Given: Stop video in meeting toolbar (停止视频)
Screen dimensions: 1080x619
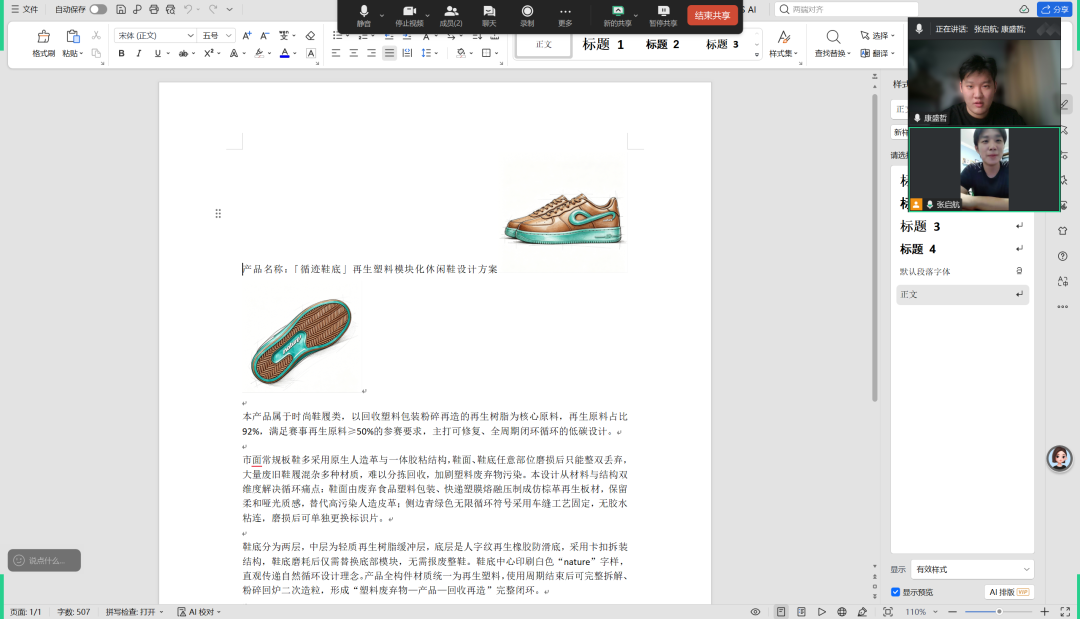Looking at the screenshot, I should point(409,16).
